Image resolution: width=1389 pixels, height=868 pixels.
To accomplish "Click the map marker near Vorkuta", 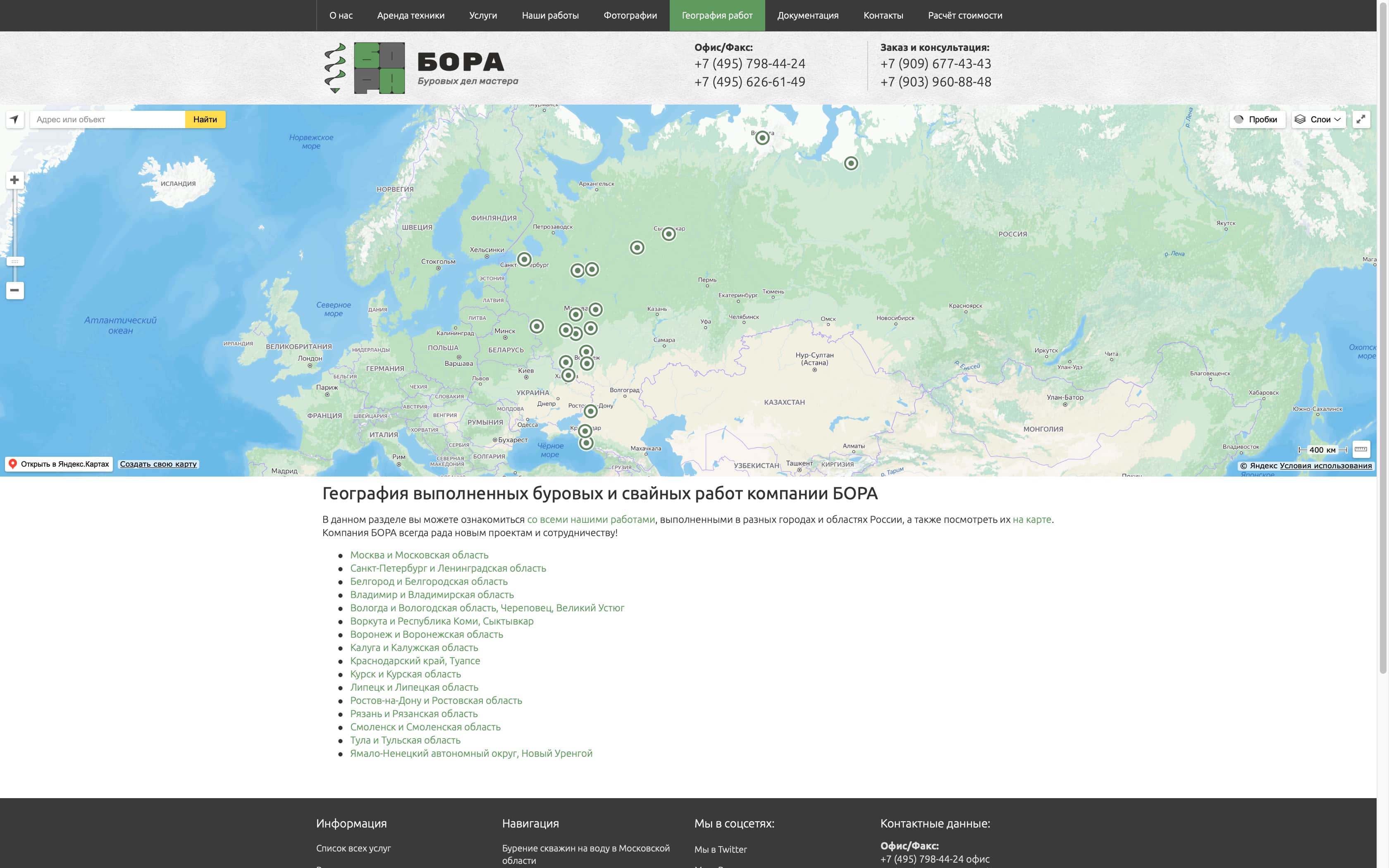I will point(762,138).
